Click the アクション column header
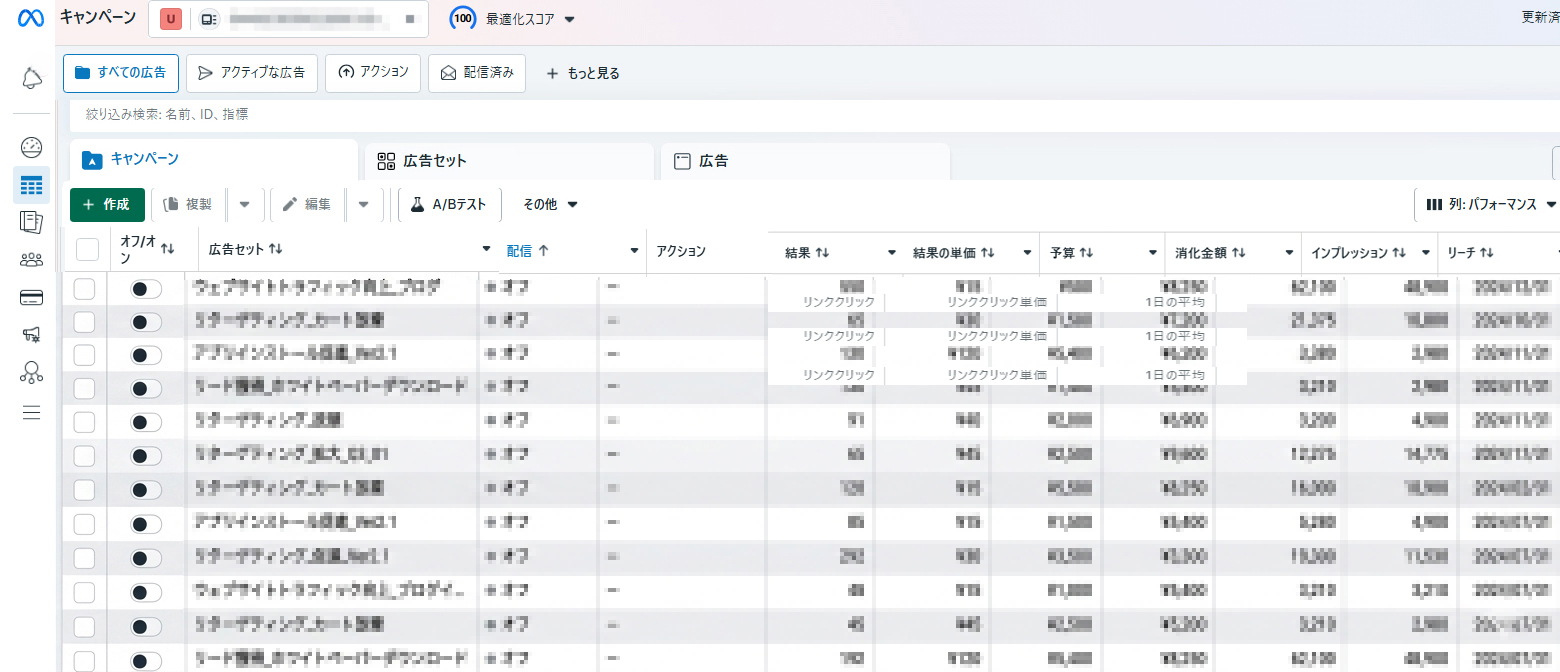 [x=681, y=252]
